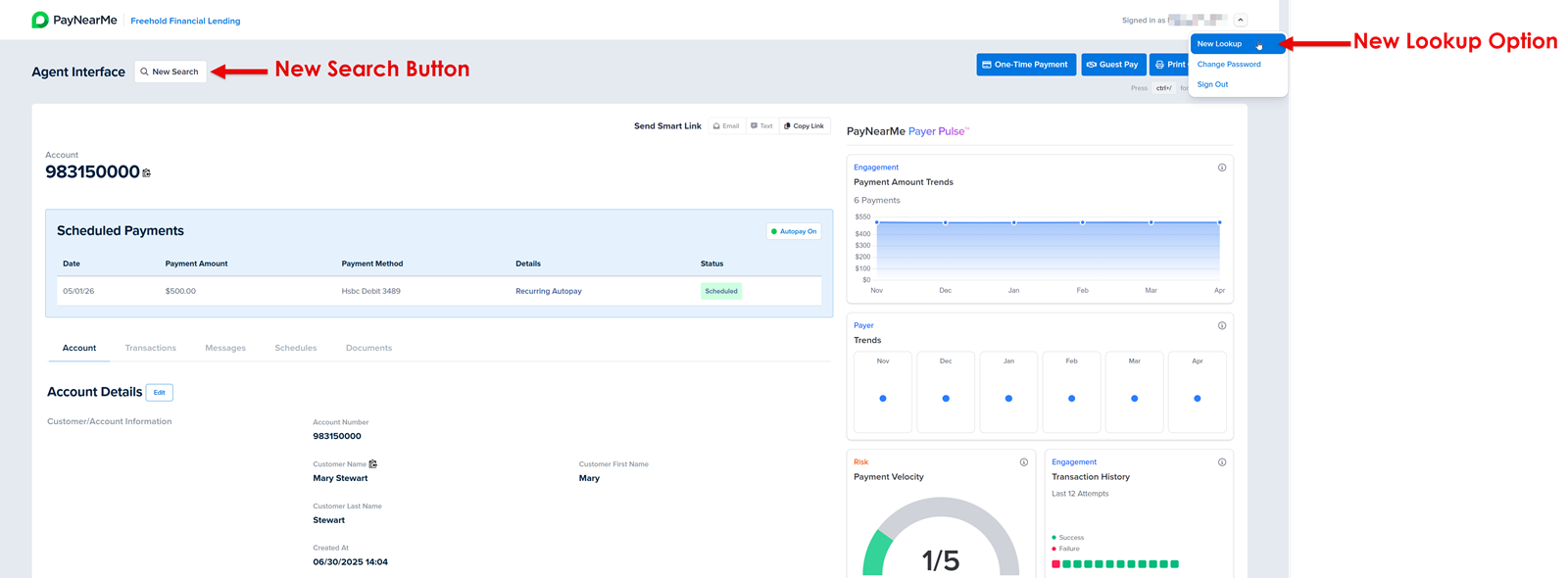Click the March dot in Payer Trends
1568x578 pixels.
(1135, 399)
